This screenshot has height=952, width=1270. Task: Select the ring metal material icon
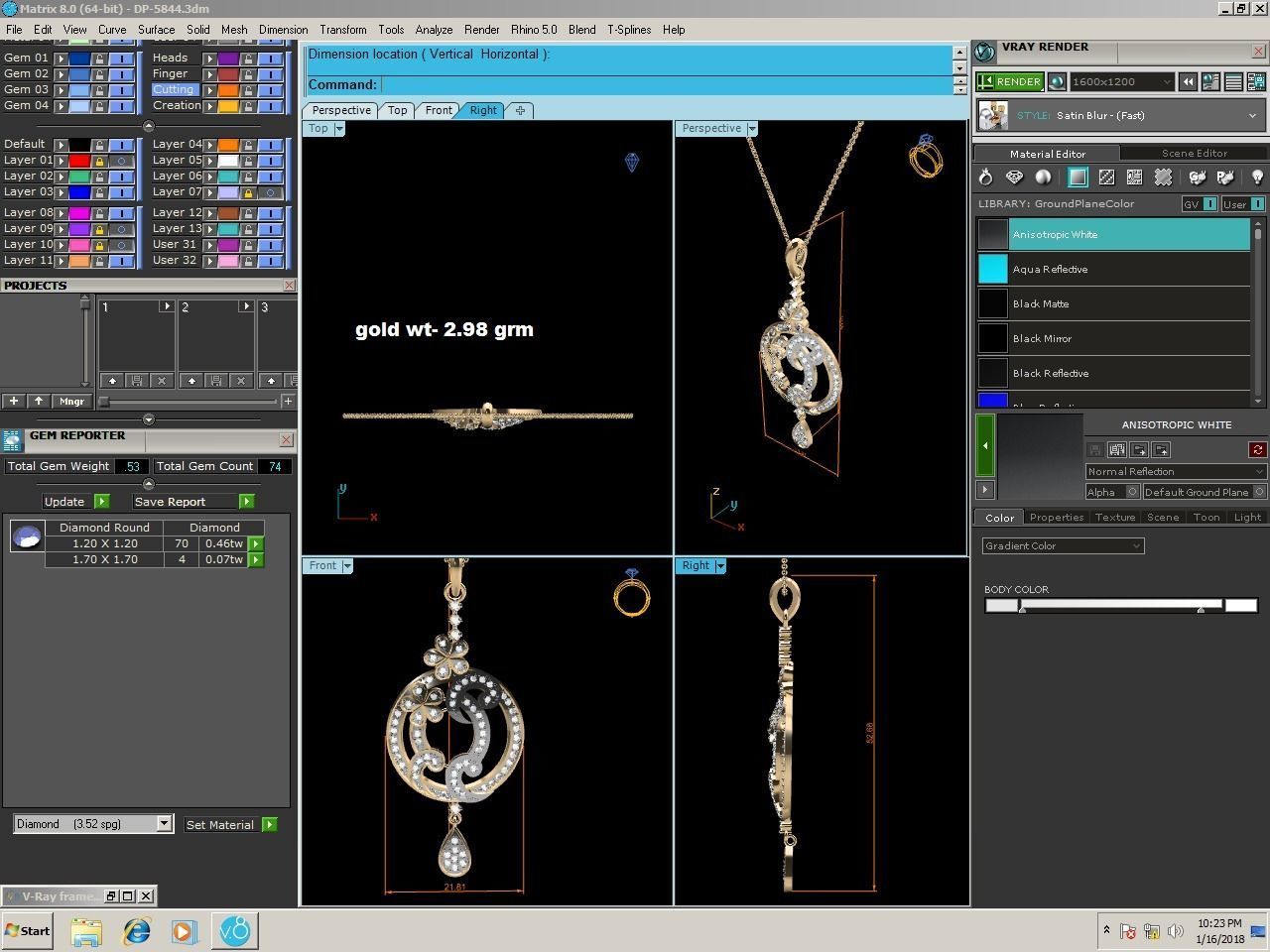pos(985,178)
